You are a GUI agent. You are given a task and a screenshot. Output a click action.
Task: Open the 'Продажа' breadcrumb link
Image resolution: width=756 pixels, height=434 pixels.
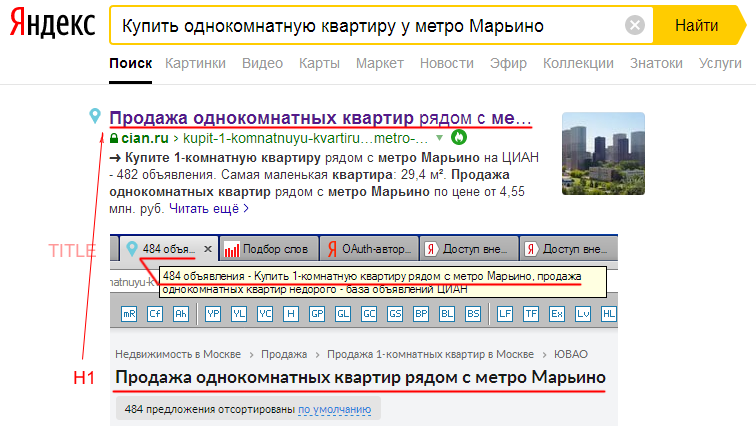click(x=284, y=354)
